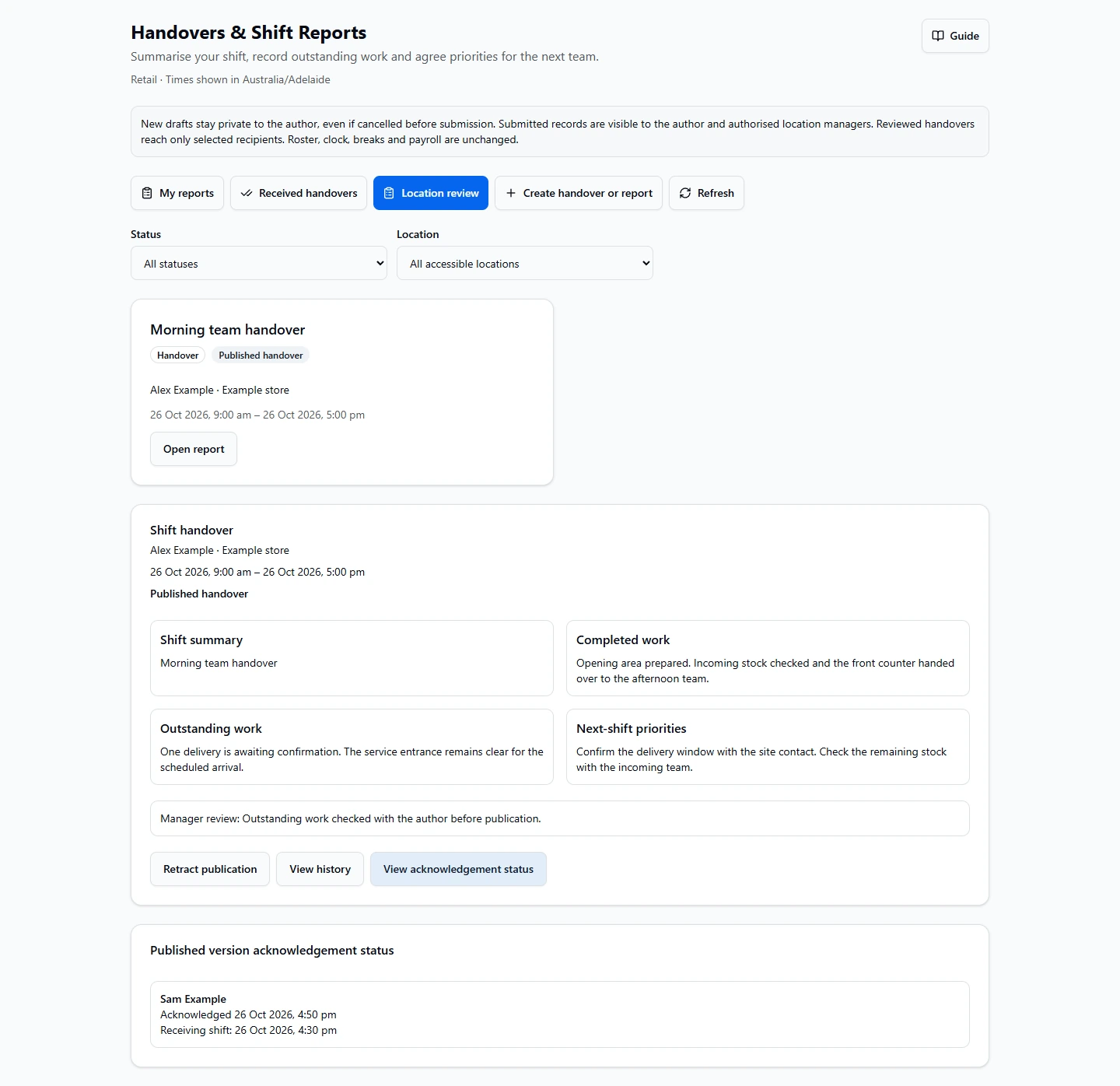Click the clipboard icon beside My reports
This screenshot has height=1086, width=1120.
(x=147, y=193)
